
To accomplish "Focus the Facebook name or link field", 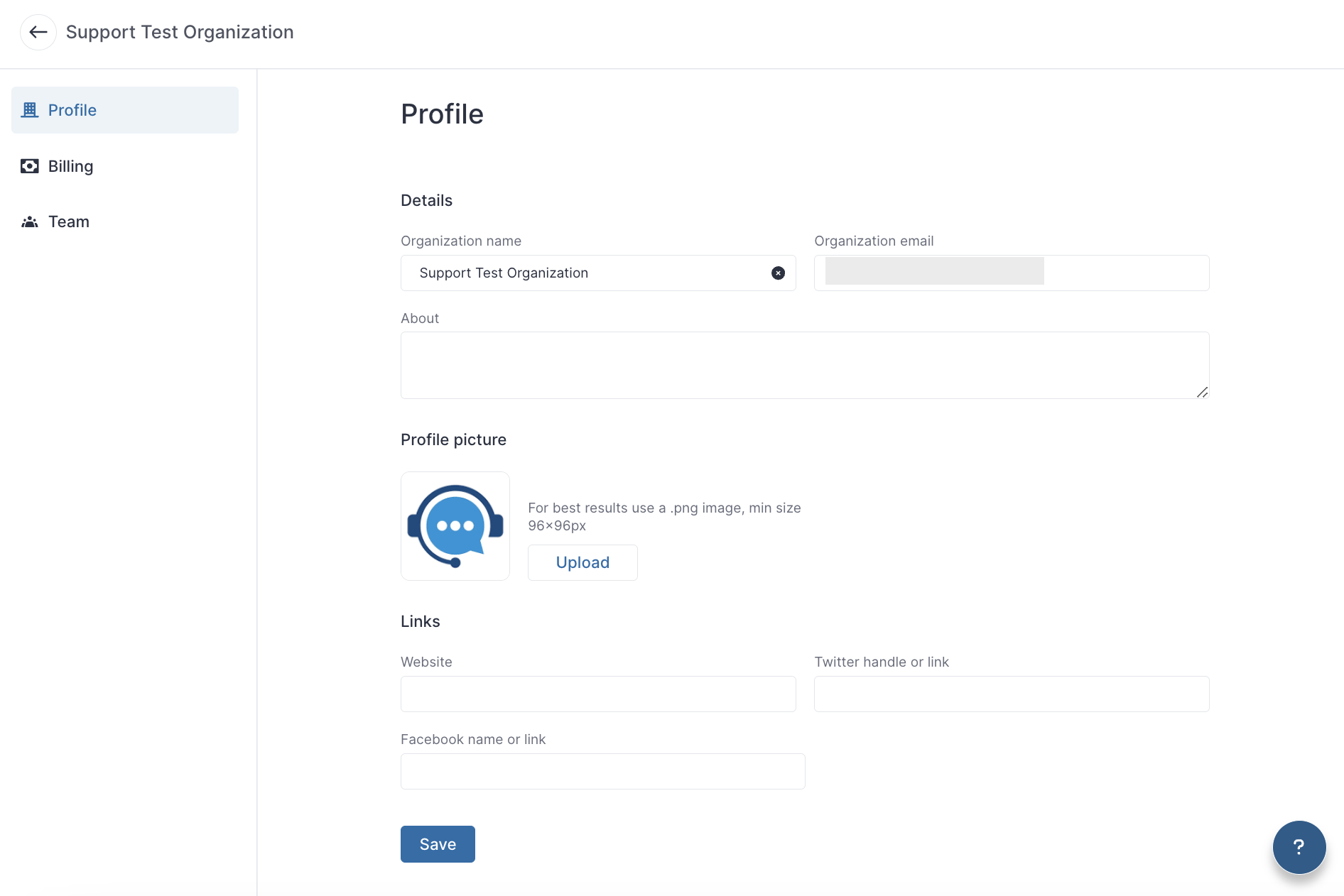I will tap(603, 772).
